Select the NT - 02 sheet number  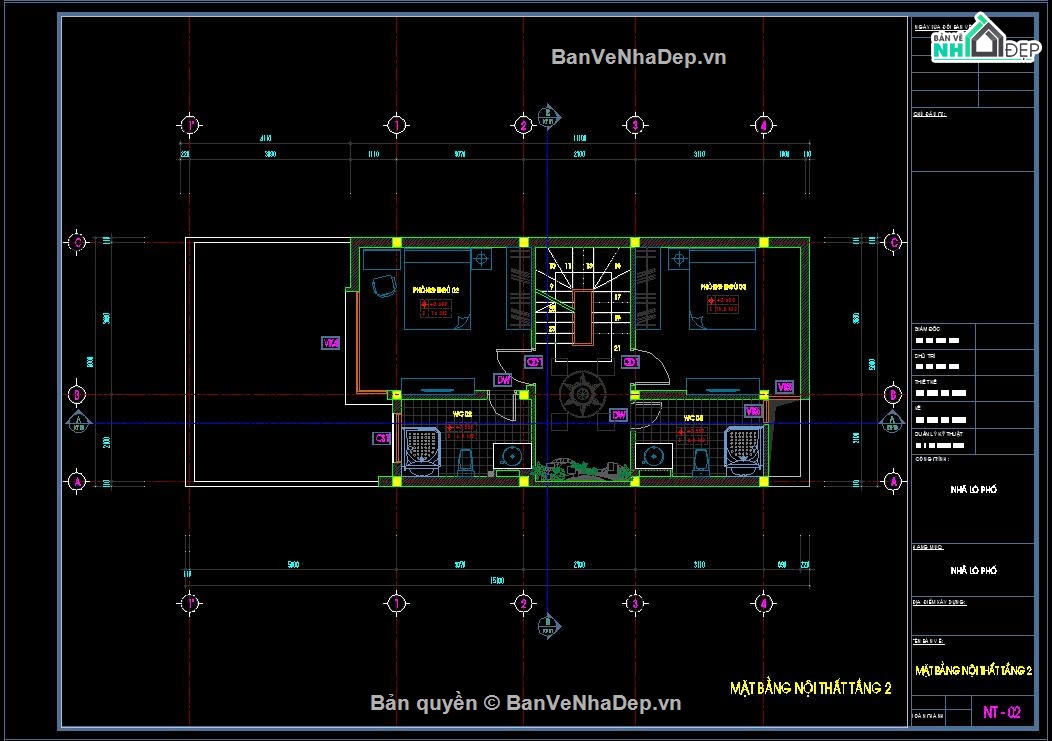(1001, 713)
